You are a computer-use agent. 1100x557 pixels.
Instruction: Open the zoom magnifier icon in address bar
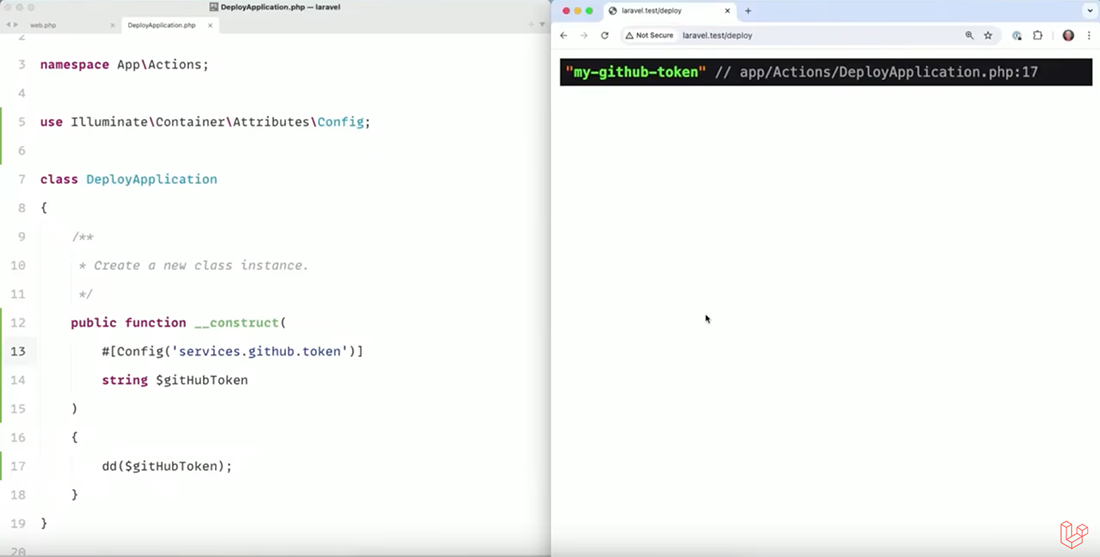tap(970, 35)
